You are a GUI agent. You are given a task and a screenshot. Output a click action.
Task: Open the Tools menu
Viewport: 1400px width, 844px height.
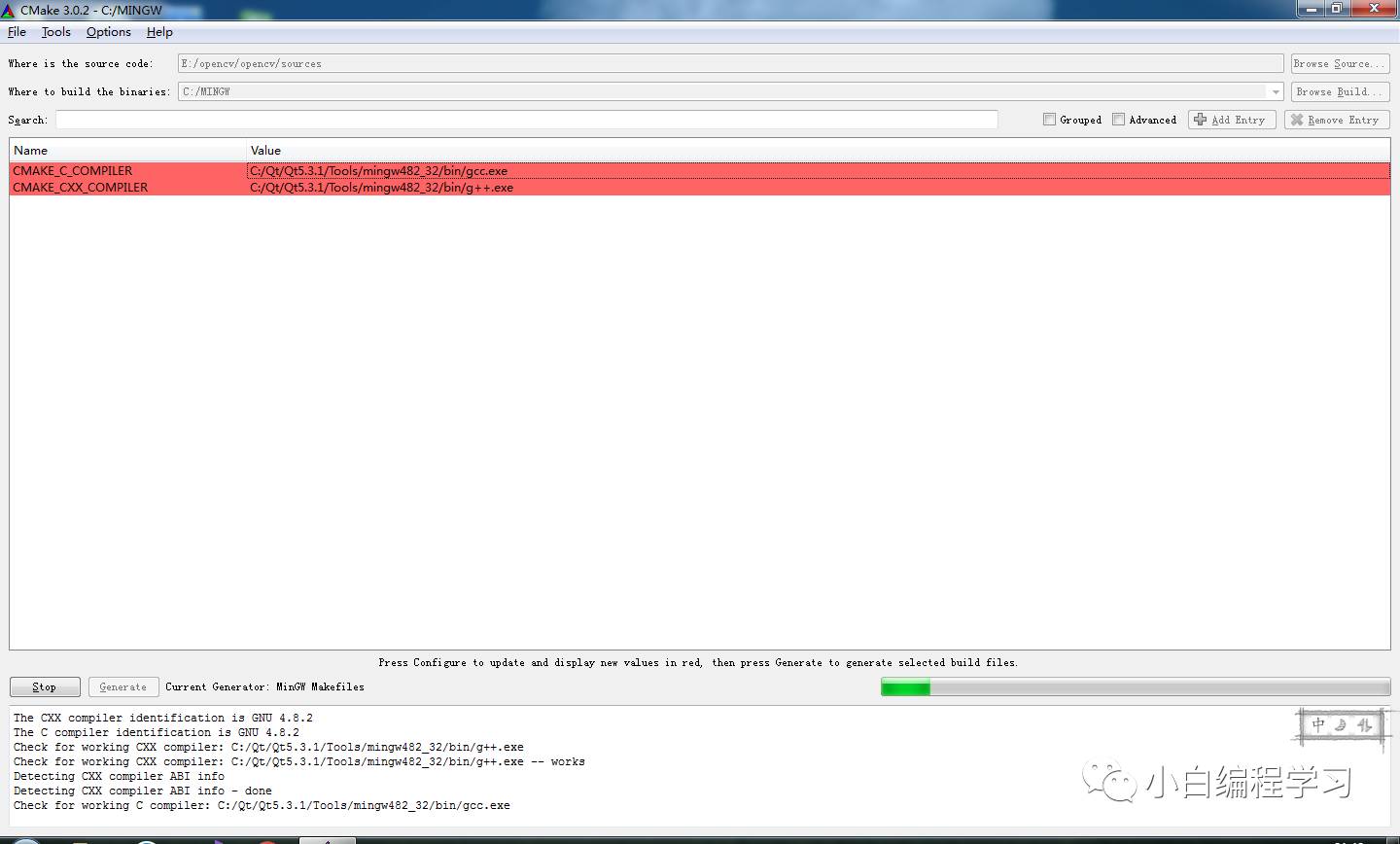tap(55, 32)
